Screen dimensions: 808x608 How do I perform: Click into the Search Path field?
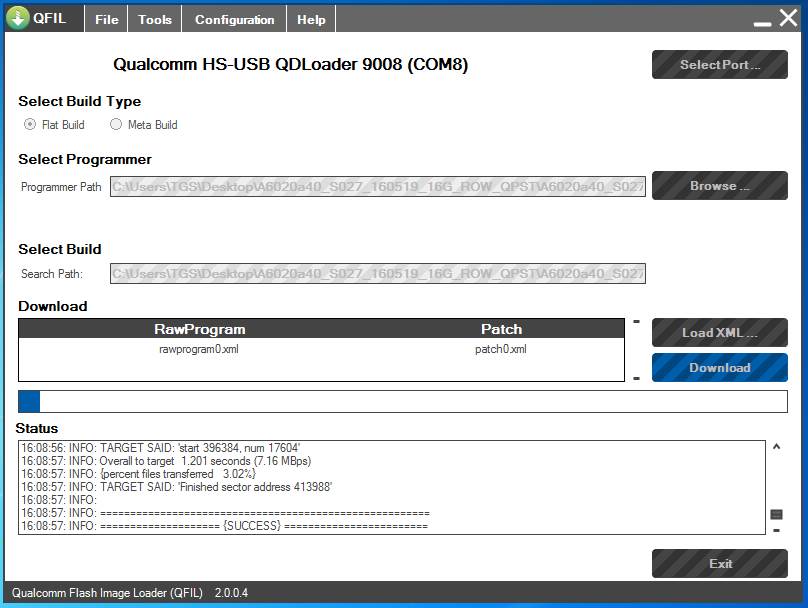coord(378,274)
